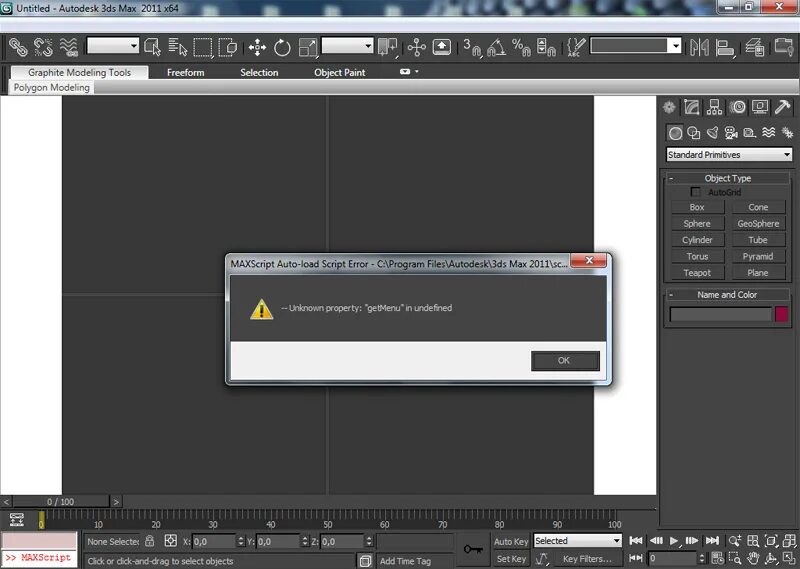Select the Select and Link tool
The height and width of the screenshot is (569, 800).
pyautogui.click(x=18, y=47)
